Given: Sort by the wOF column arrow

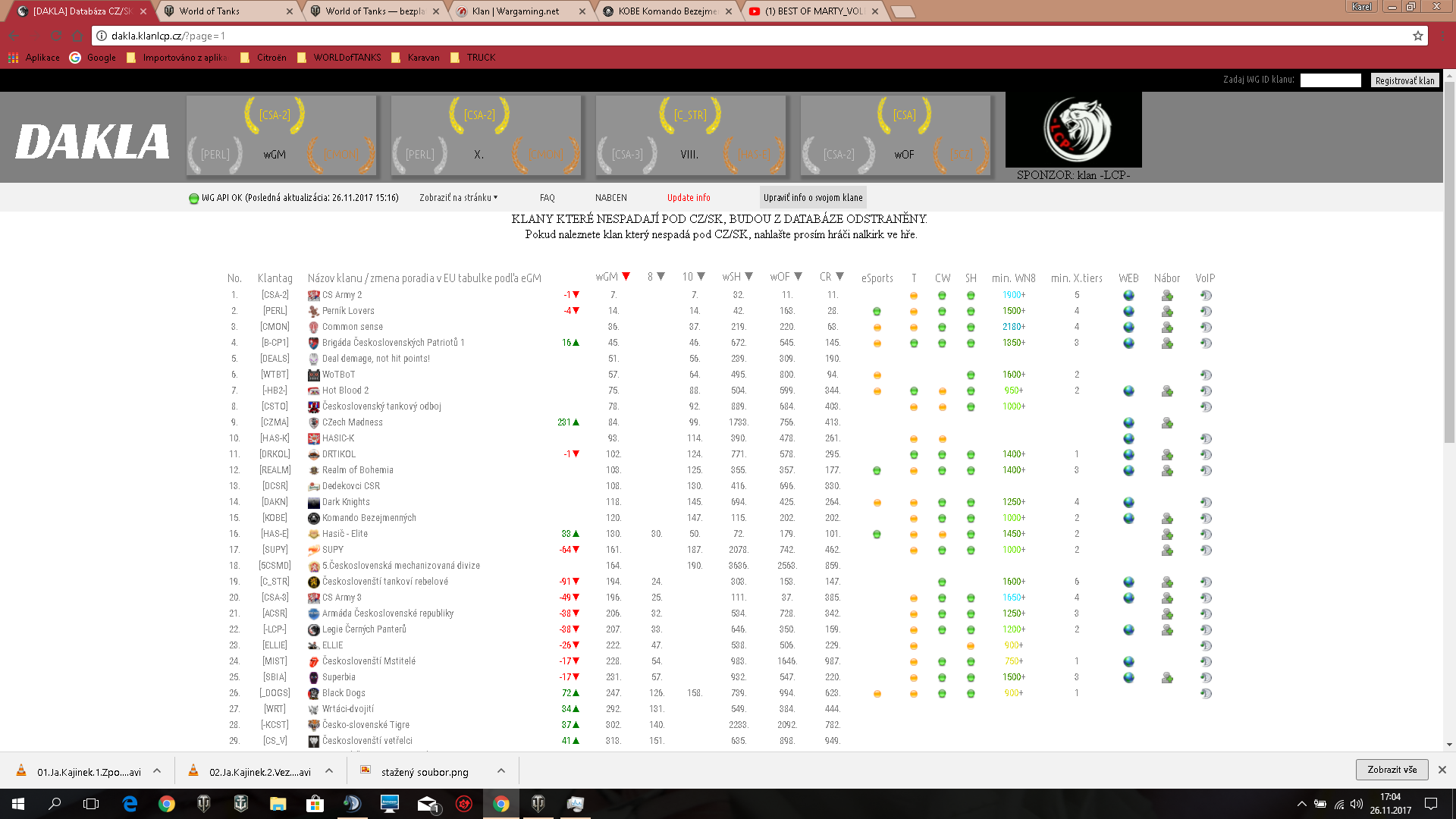Looking at the screenshot, I should 798,278.
